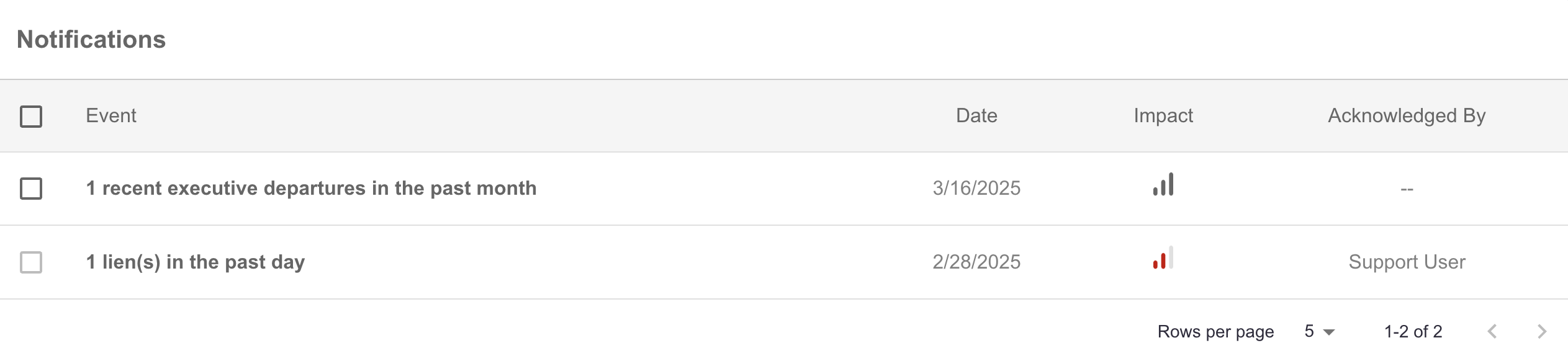The height and width of the screenshot is (361, 1568).
Task: Go to next page arrow
Action: [1542, 331]
